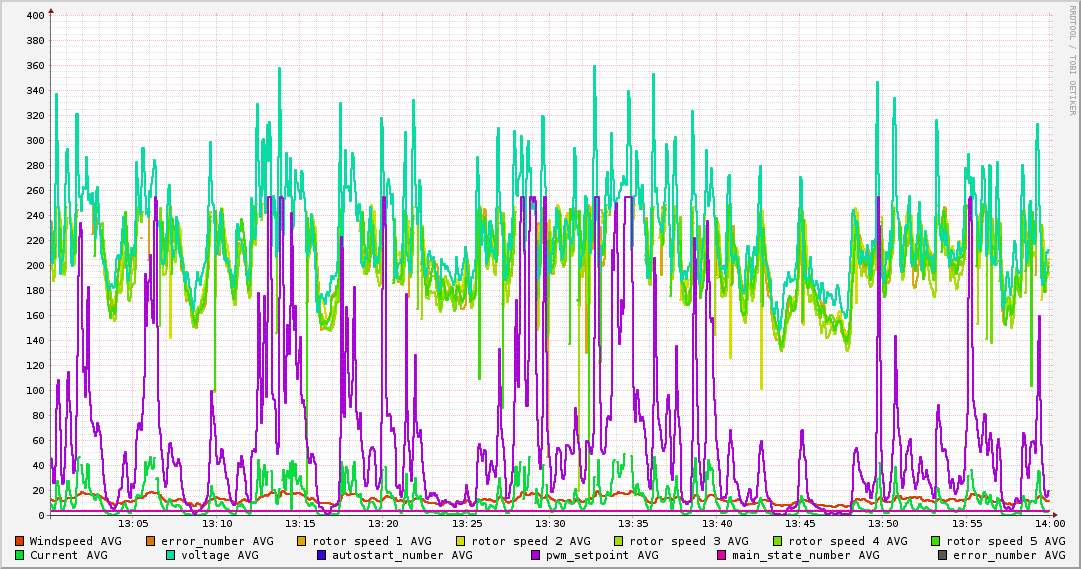
Task: Click the rotor speed 3 AVG color swatch
Action: click(619, 541)
